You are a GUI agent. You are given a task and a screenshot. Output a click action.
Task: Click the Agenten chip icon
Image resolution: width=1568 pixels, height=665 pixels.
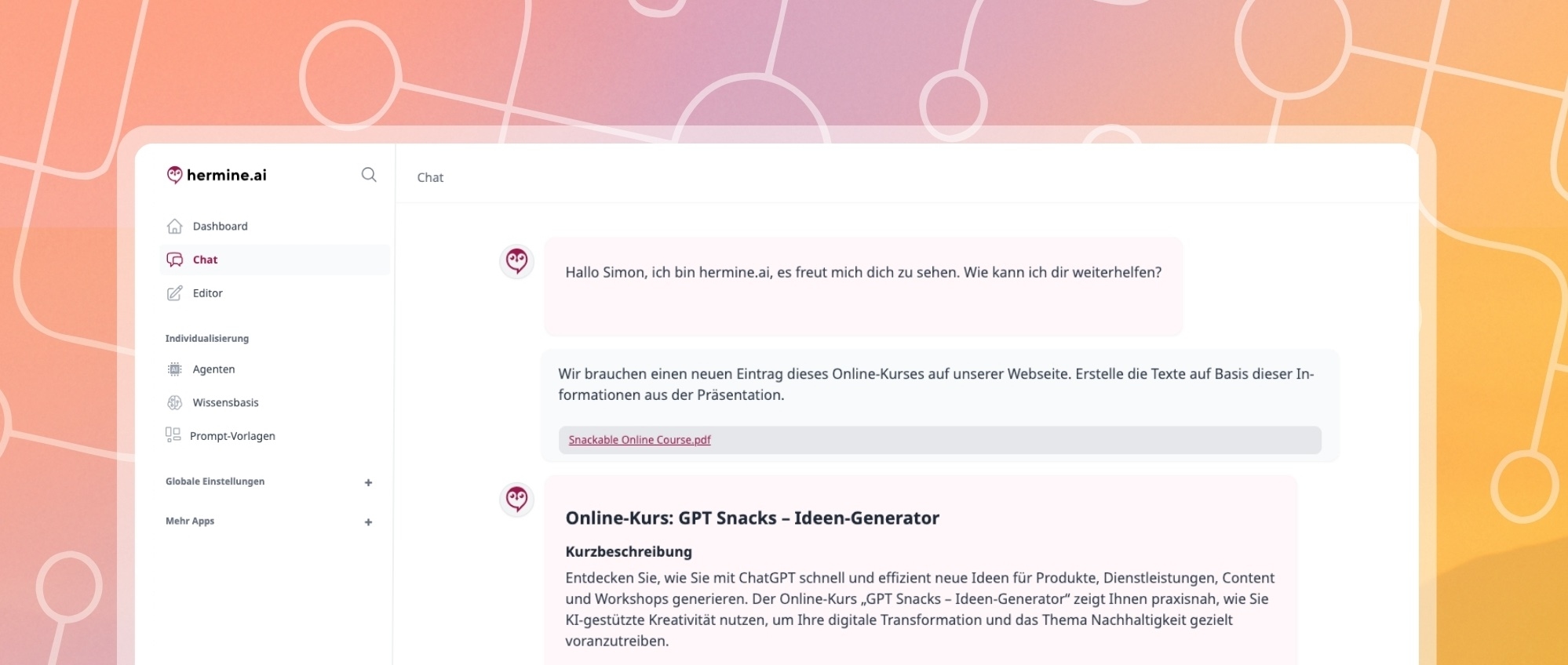pyautogui.click(x=174, y=369)
